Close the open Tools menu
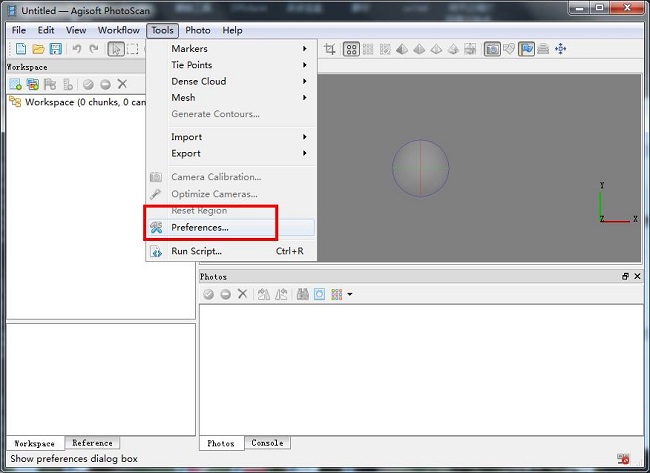650x473 pixels. pyautogui.click(x=162, y=30)
